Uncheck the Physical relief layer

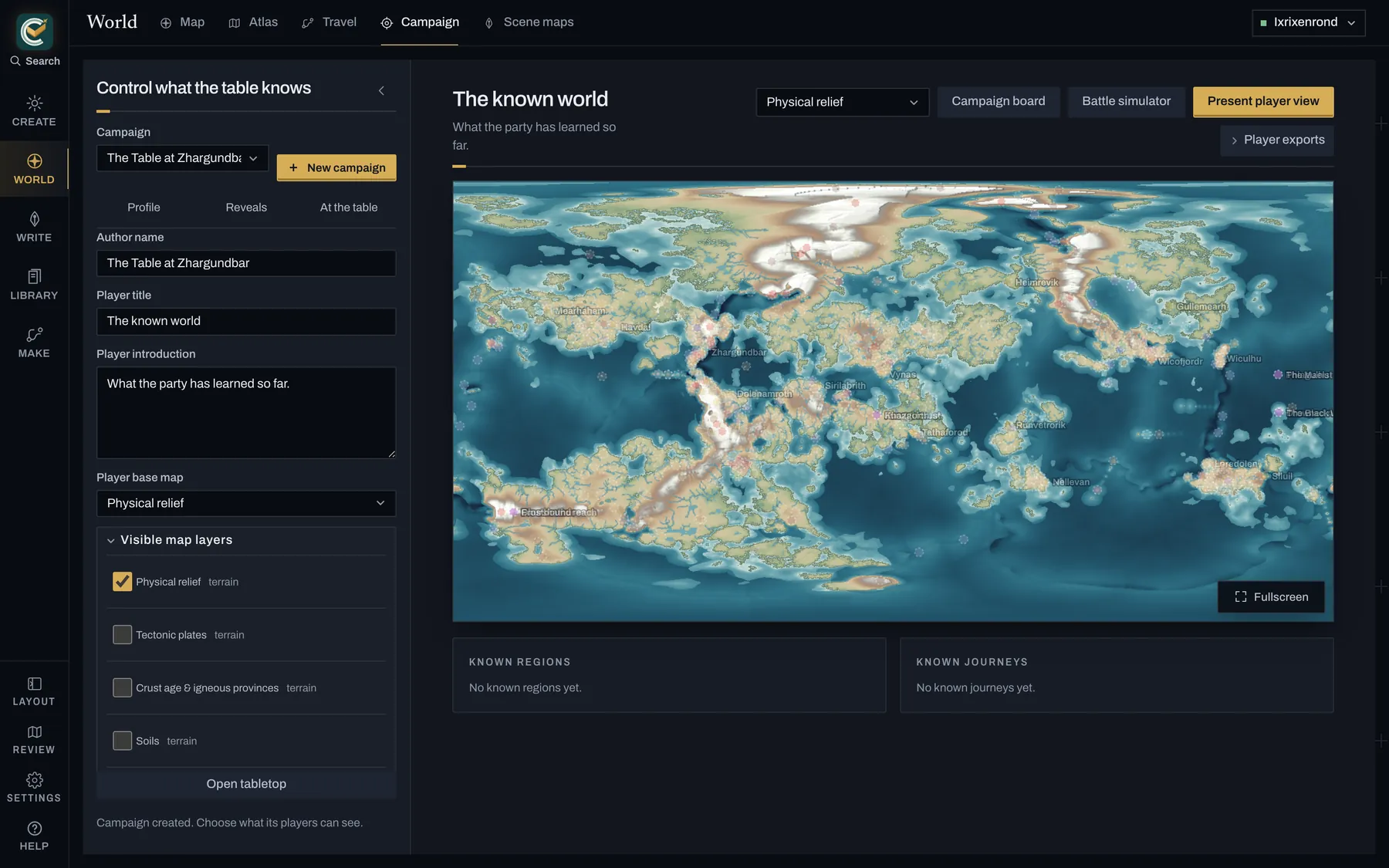(122, 582)
